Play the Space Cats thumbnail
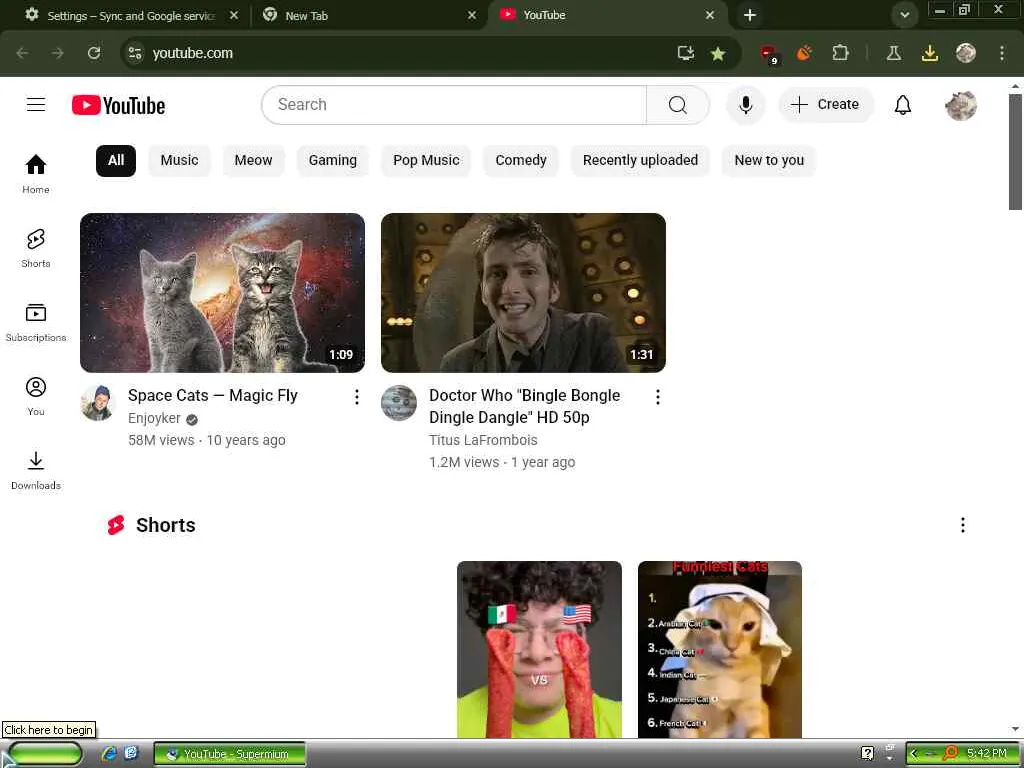This screenshot has width=1024, height=768. tap(222, 293)
